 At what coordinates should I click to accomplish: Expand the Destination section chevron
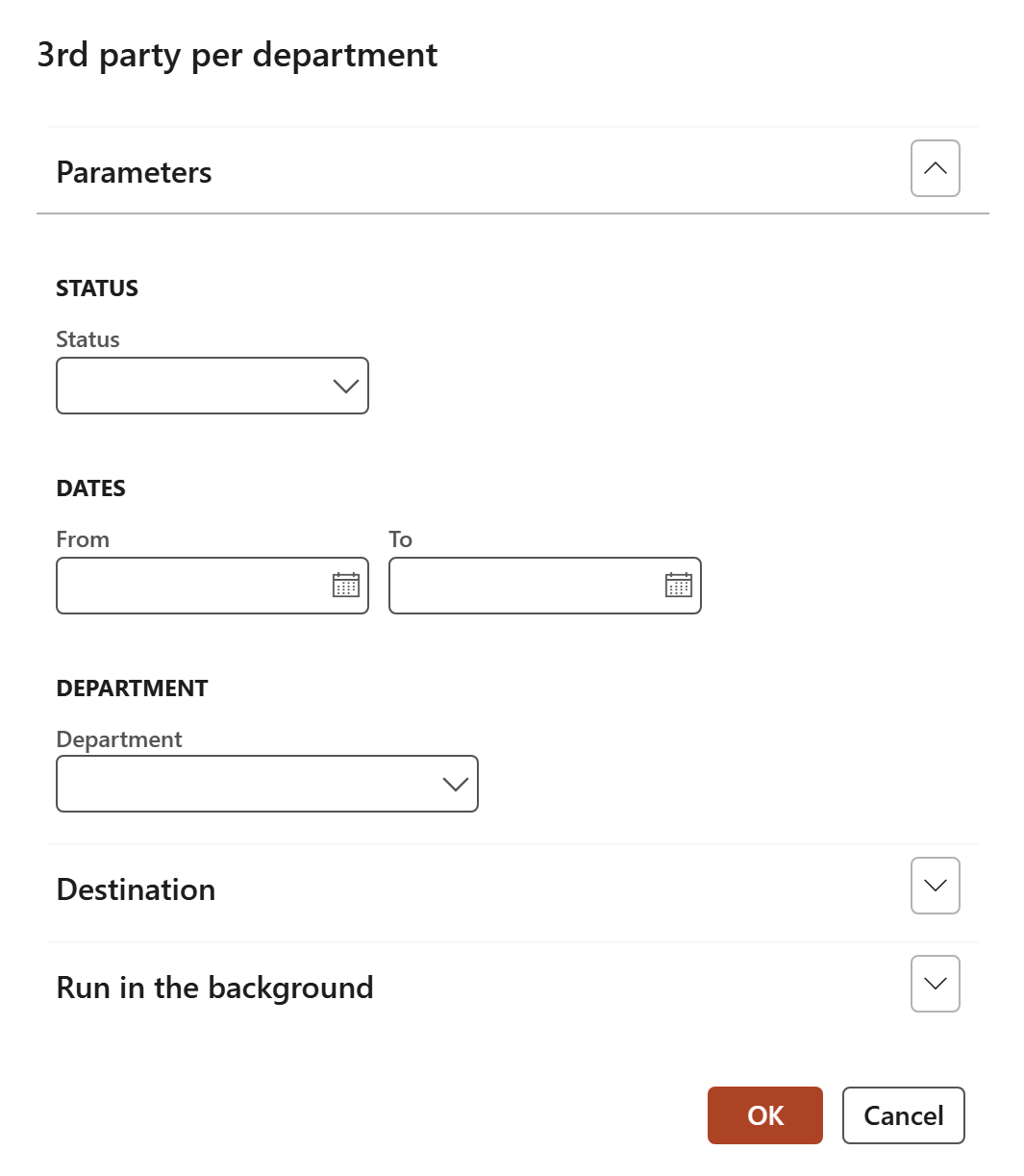pyautogui.click(x=935, y=886)
